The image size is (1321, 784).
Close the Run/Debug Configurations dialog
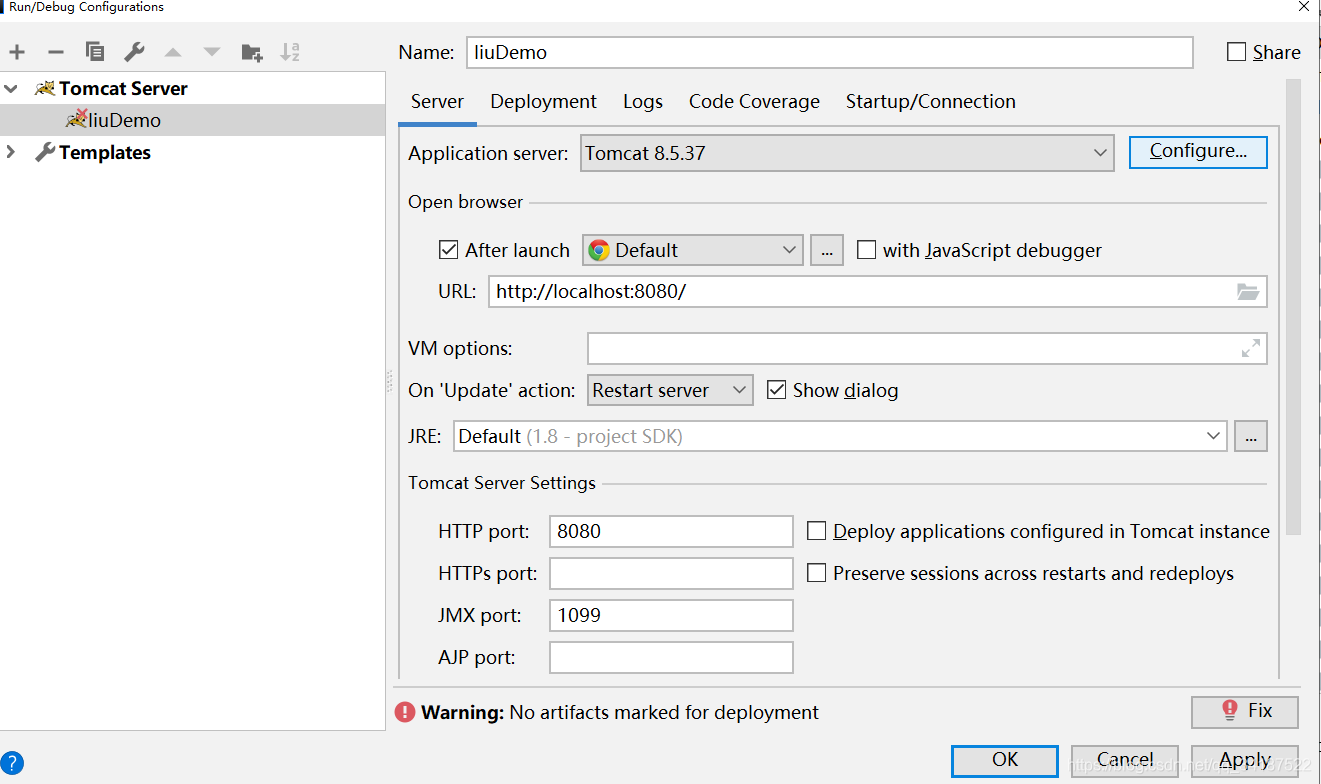click(x=1303, y=6)
